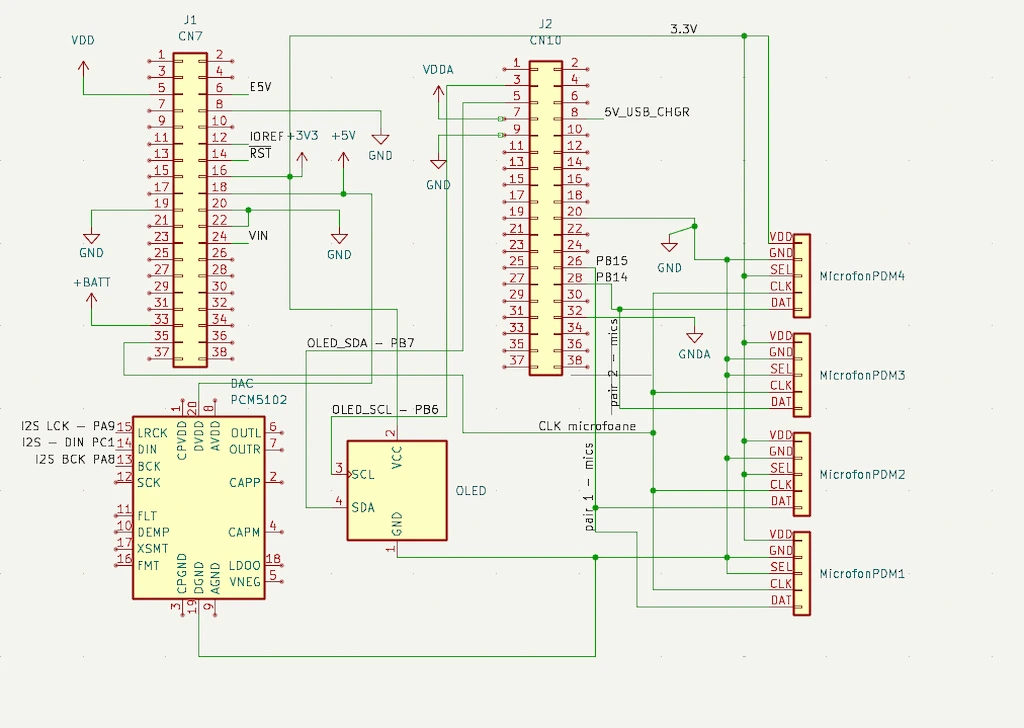Click the I2S LCK – PA9 label
Screen dimensions: 1024x728
tap(68, 426)
